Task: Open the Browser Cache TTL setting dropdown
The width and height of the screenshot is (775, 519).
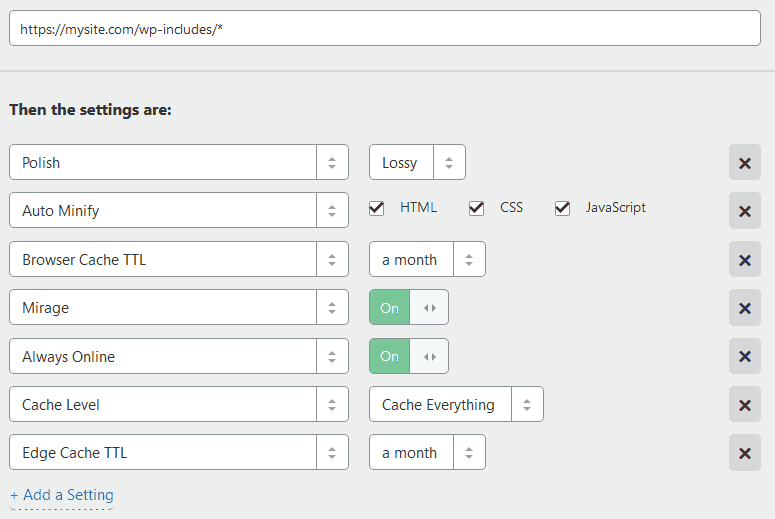Action: 179,259
